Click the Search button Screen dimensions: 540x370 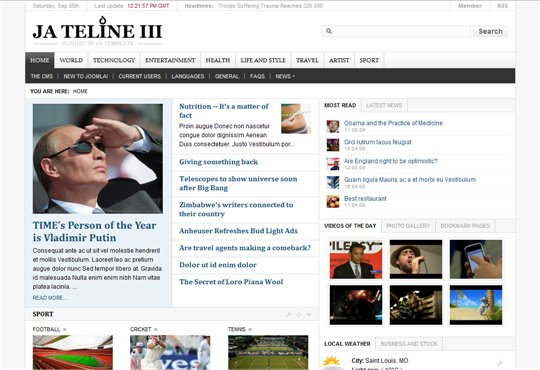tap(490, 31)
